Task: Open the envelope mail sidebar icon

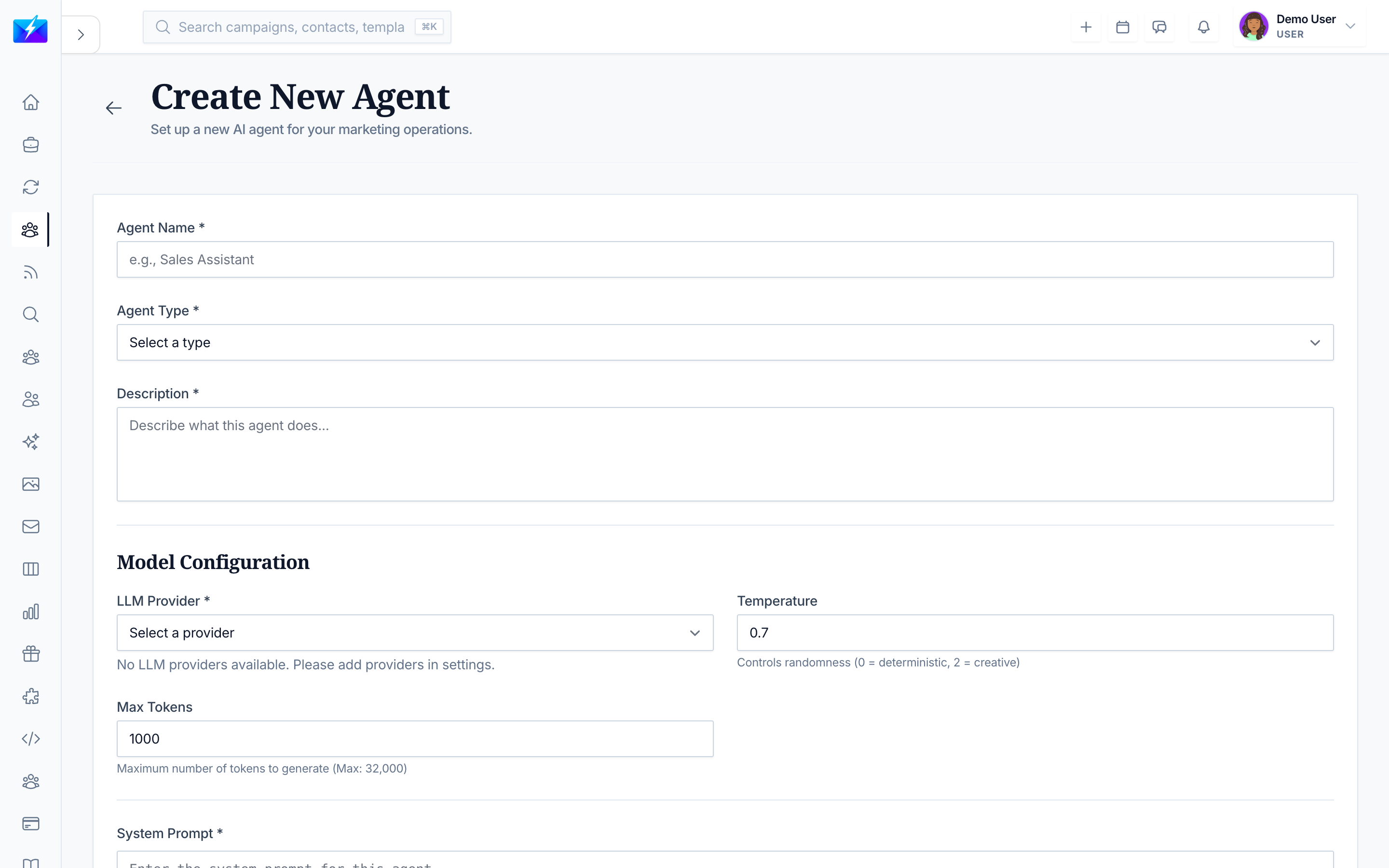Action: click(x=30, y=527)
